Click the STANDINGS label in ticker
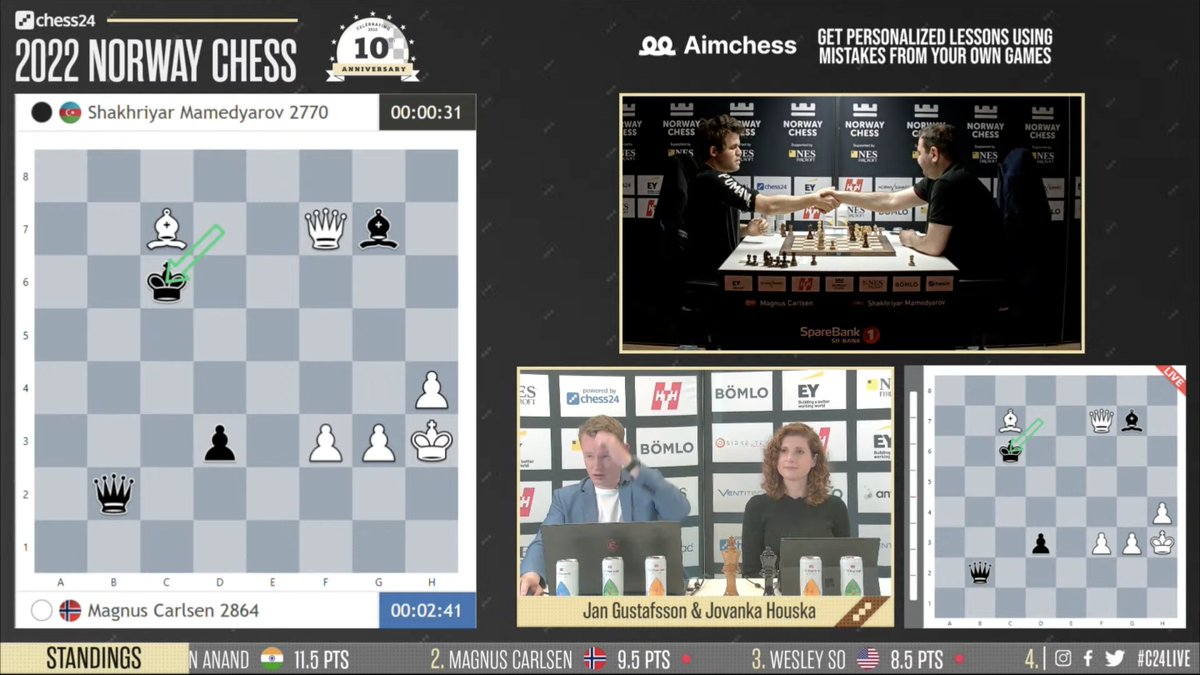Image resolution: width=1200 pixels, height=675 pixels. pos(94,659)
